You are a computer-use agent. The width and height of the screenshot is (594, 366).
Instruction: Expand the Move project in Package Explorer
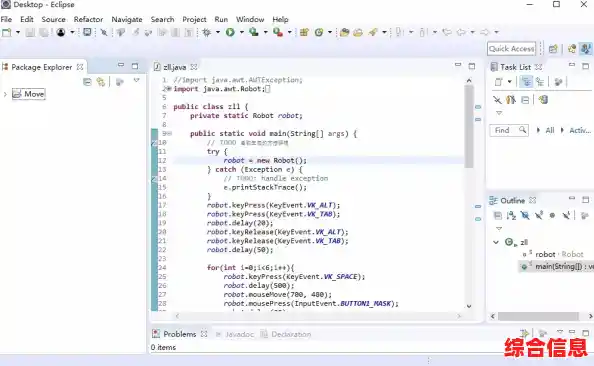[5, 94]
